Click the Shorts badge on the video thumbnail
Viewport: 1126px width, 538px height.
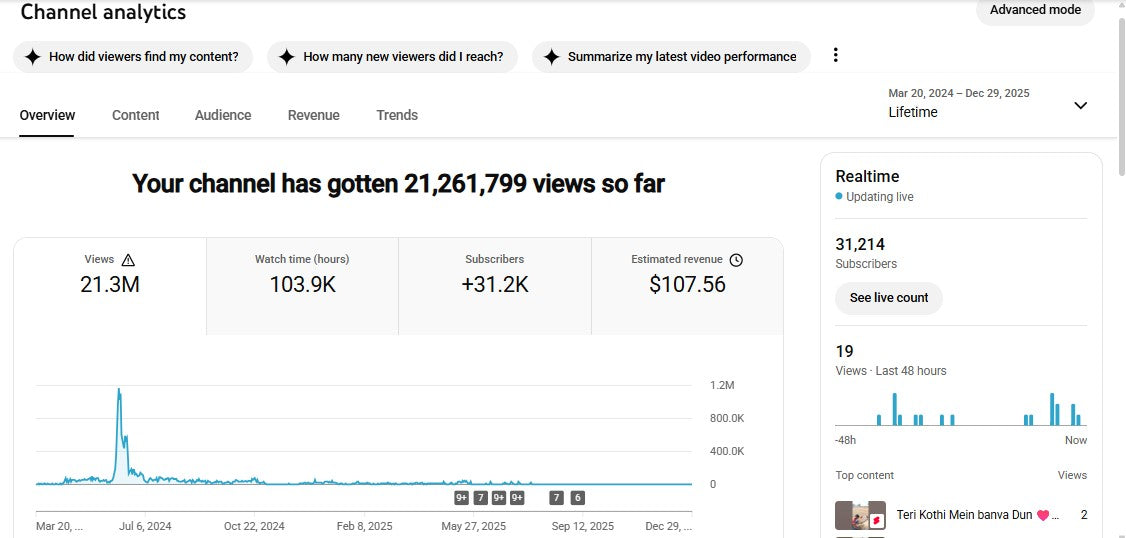[x=876, y=521]
